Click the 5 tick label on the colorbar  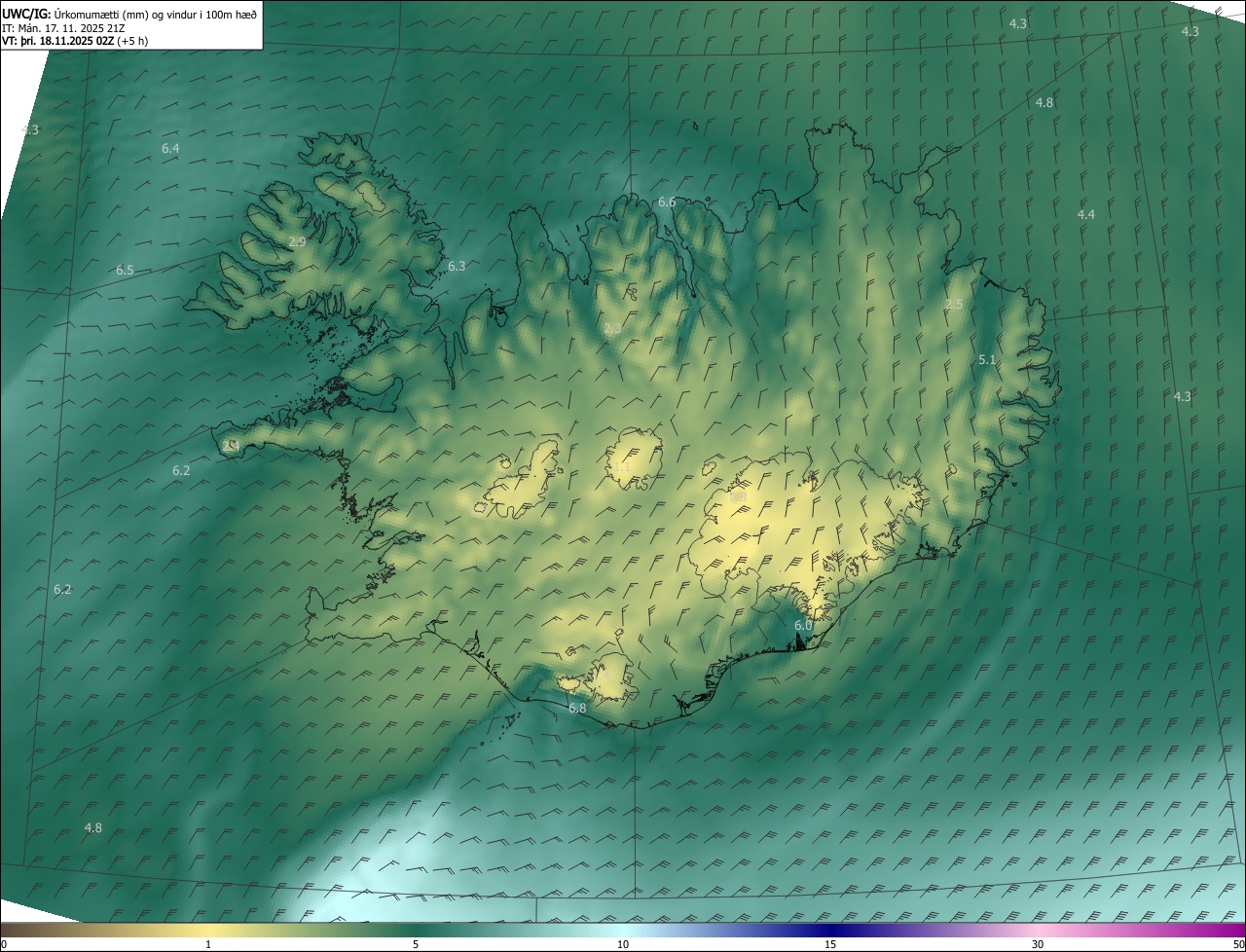point(416,944)
